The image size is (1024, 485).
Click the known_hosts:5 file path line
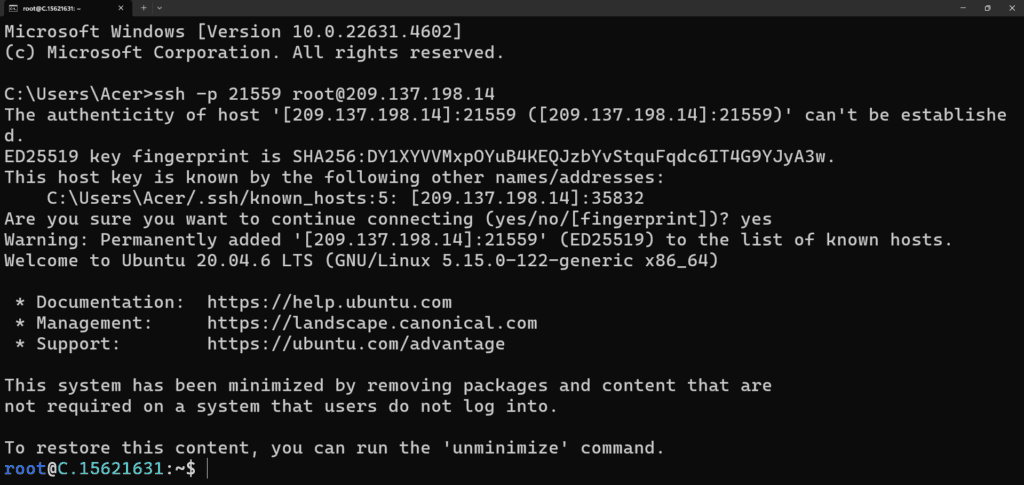click(x=345, y=198)
